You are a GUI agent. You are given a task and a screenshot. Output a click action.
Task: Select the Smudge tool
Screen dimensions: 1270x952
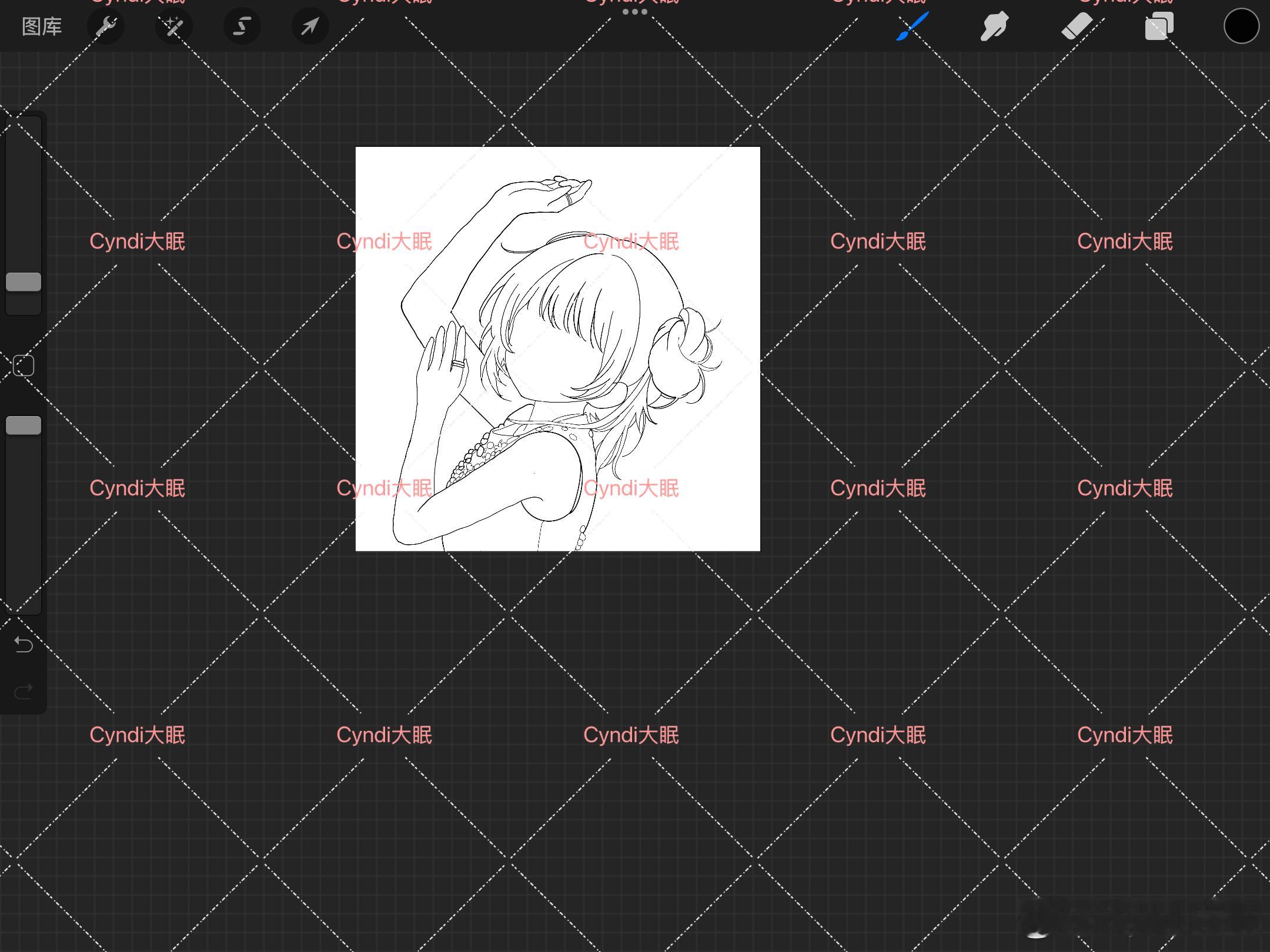click(x=994, y=26)
